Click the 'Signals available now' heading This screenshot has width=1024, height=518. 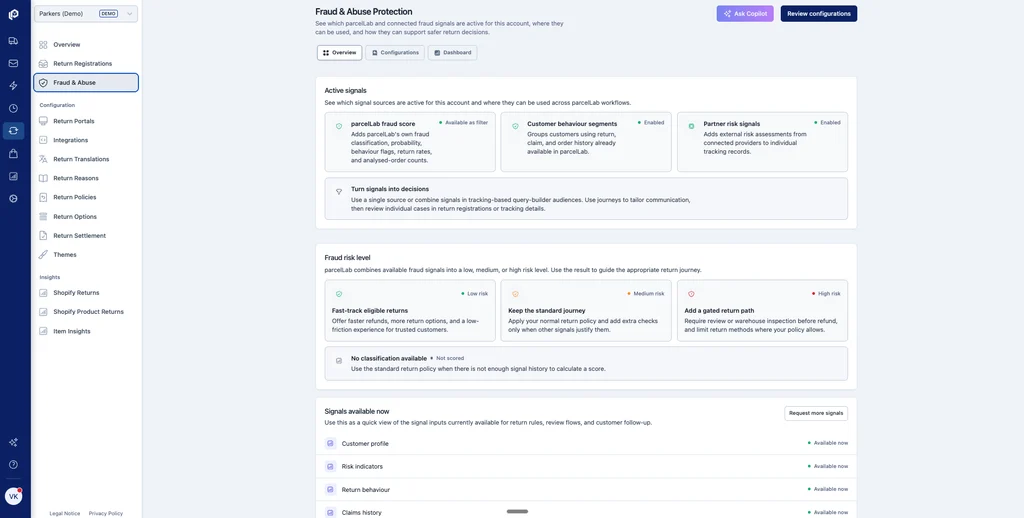coord(357,412)
